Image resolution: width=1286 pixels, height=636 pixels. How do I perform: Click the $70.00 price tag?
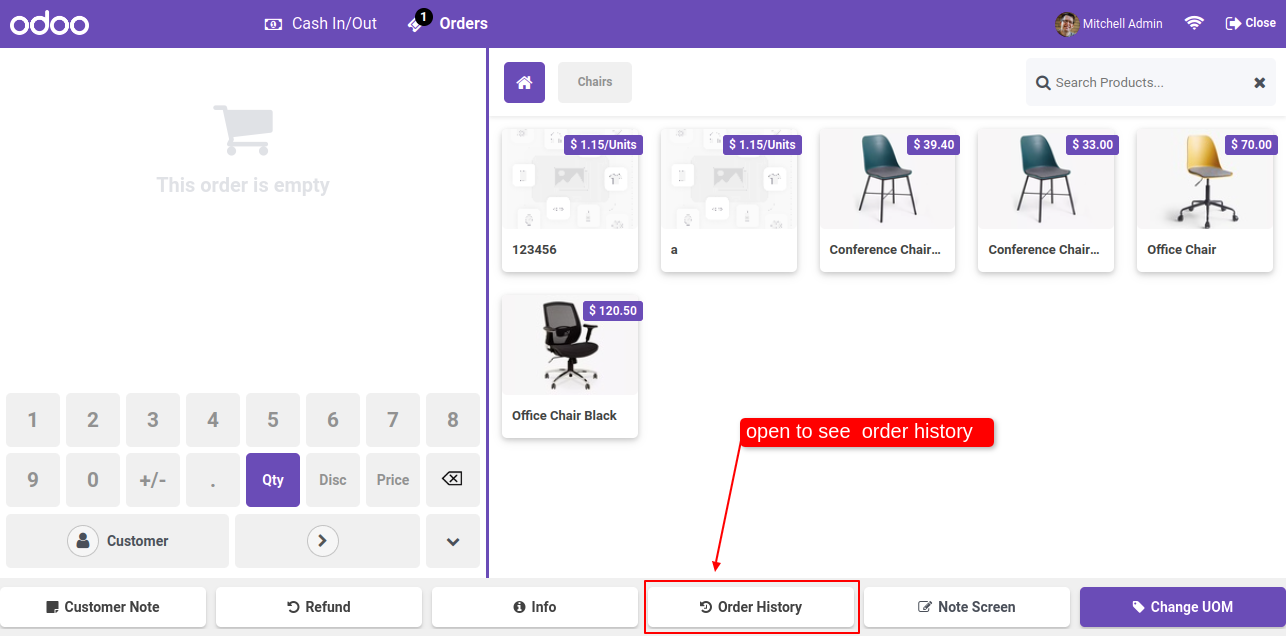1252,145
